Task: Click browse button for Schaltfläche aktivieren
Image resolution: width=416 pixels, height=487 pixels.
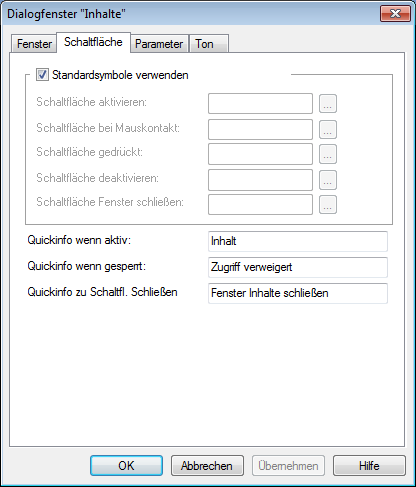Action: 328,104
